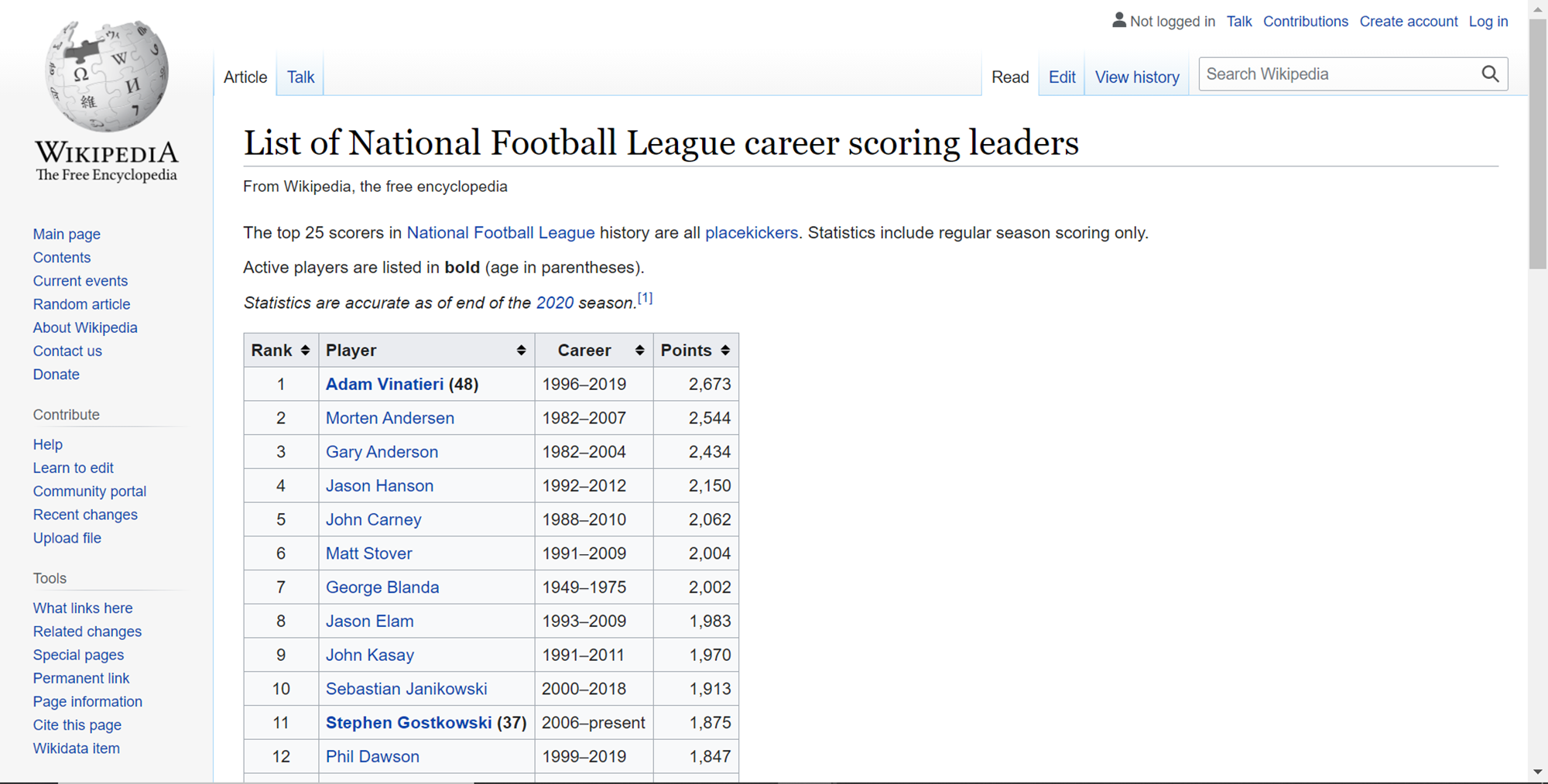Open Recent changes link

click(x=85, y=515)
